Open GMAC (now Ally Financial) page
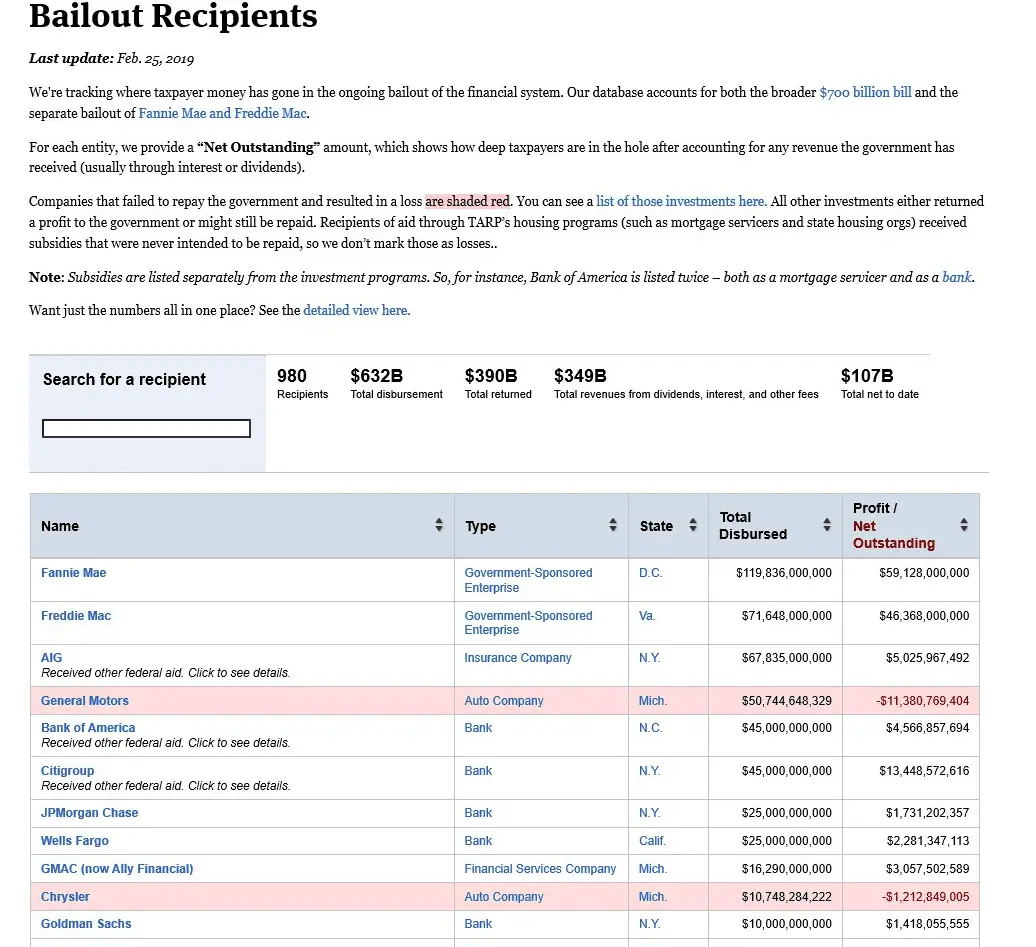 [x=117, y=869]
